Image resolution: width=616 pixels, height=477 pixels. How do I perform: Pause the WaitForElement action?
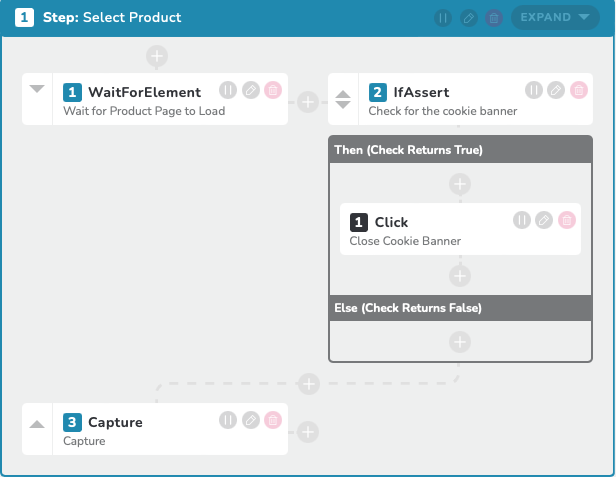[228, 90]
